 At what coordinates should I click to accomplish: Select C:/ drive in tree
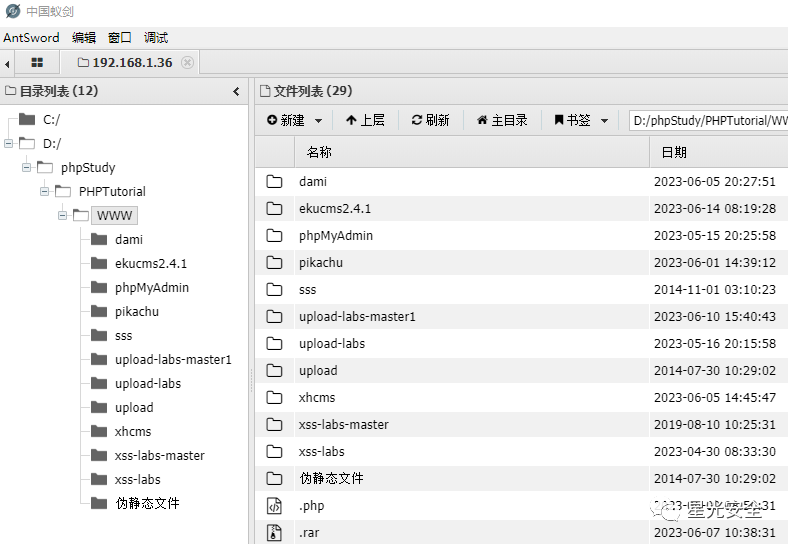(51, 120)
